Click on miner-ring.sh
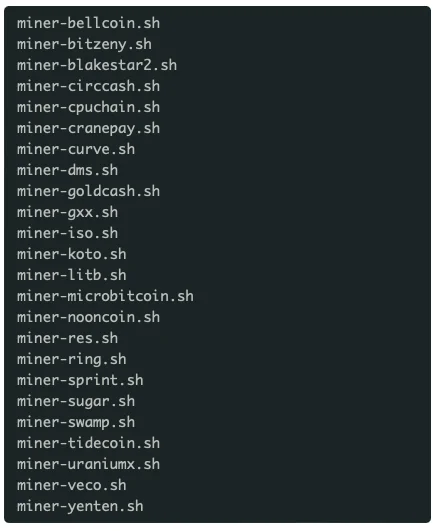Image resolution: width=440 pixels, height=531 pixels. pyautogui.click(x=72, y=360)
